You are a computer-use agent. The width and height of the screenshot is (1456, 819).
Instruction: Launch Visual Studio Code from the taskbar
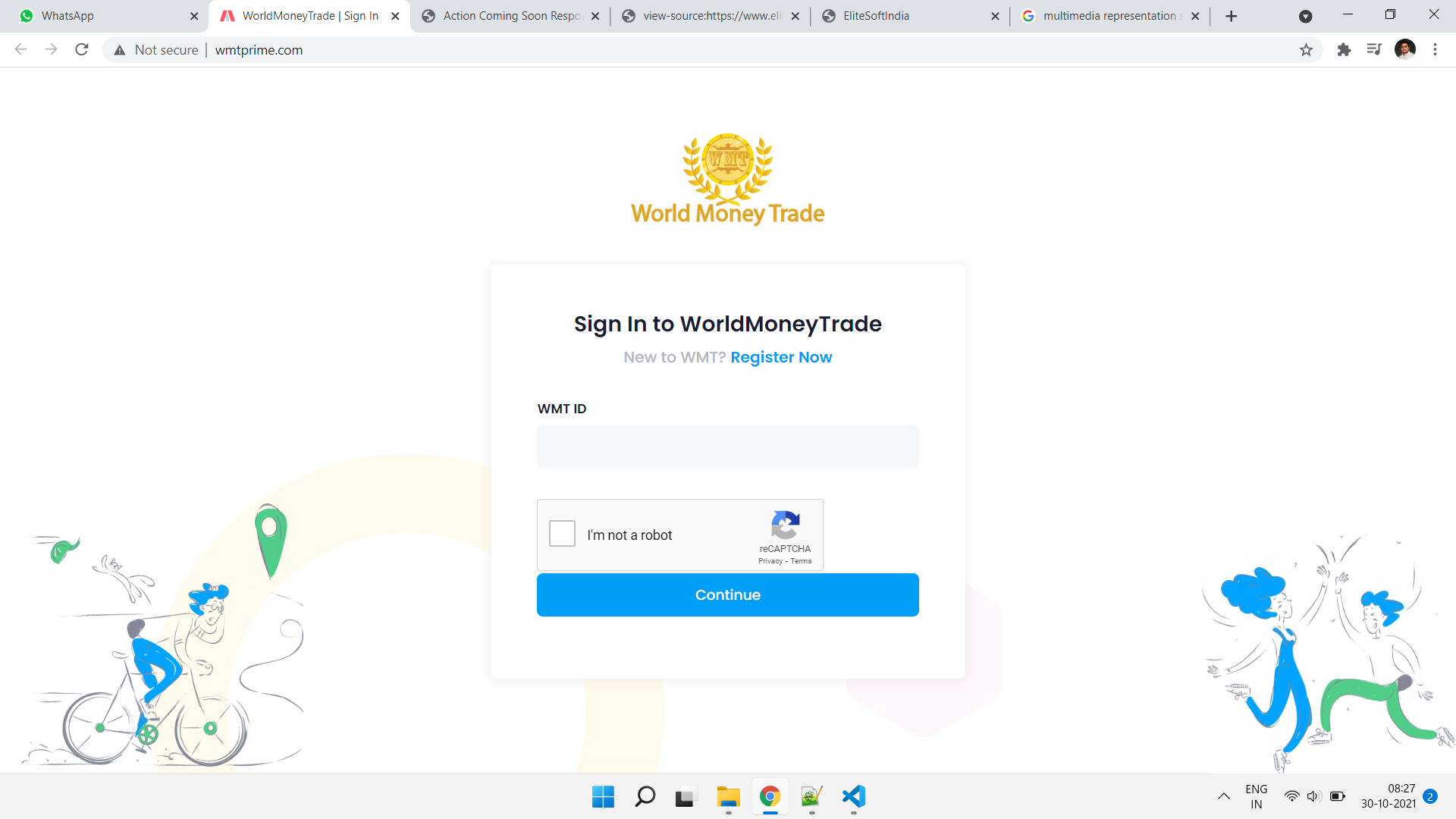(x=853, y=796)
